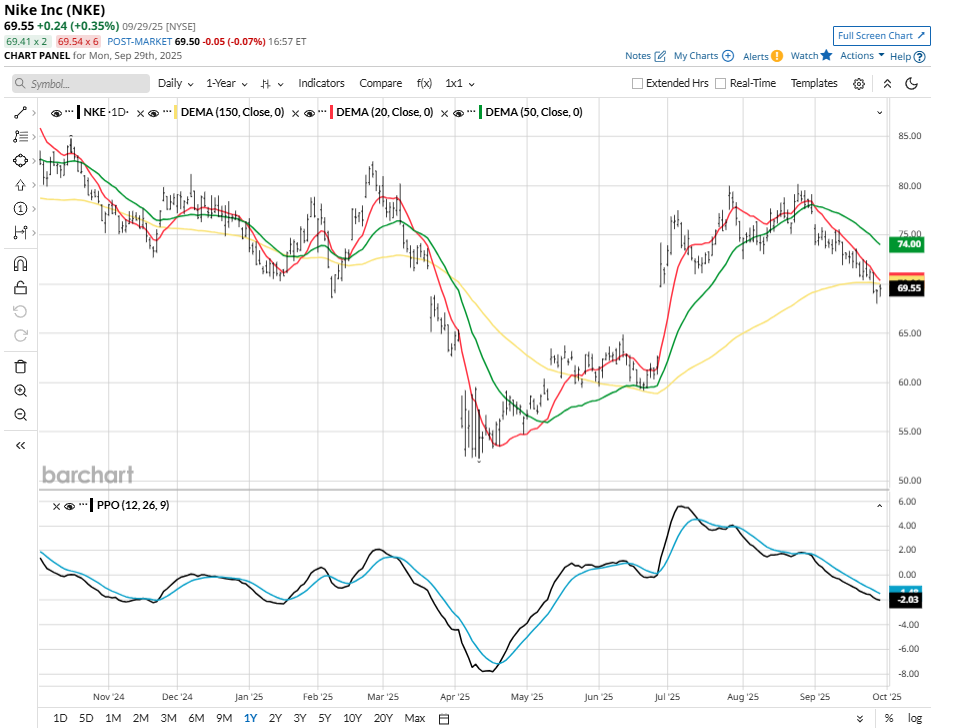Click the Symbol search field

(x=80, y=83)
